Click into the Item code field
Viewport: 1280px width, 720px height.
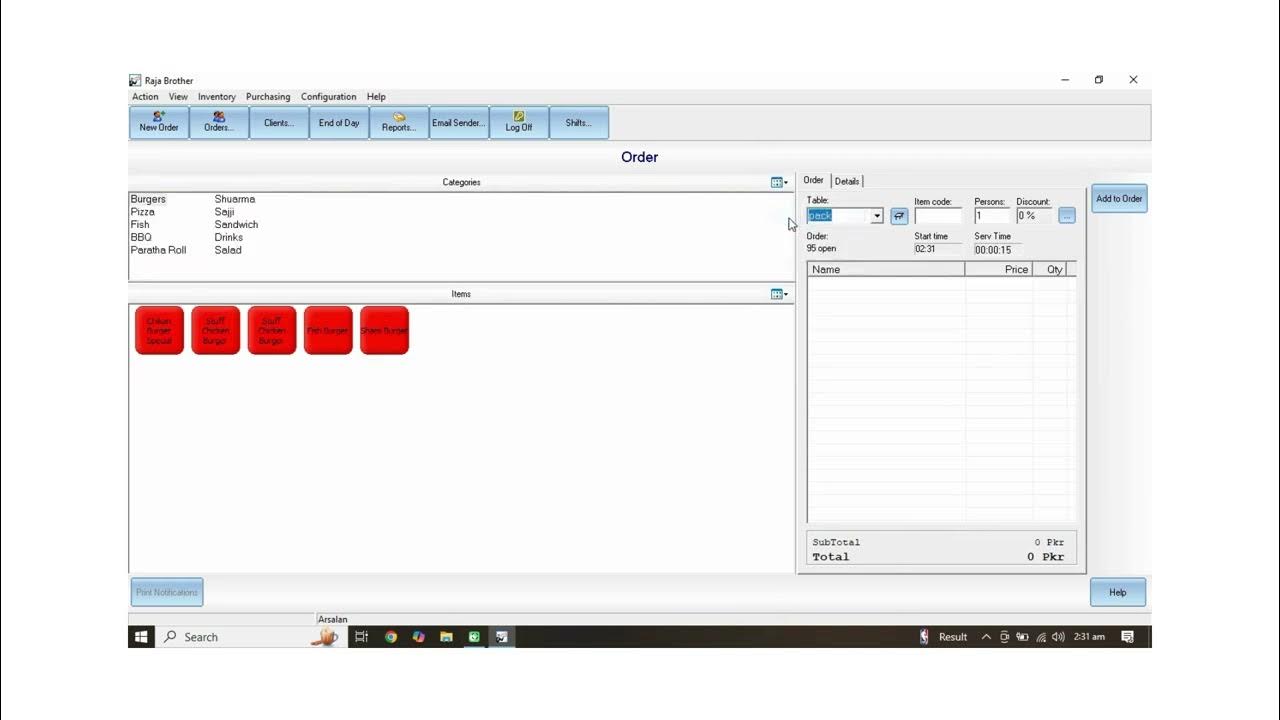coord(938,216)
